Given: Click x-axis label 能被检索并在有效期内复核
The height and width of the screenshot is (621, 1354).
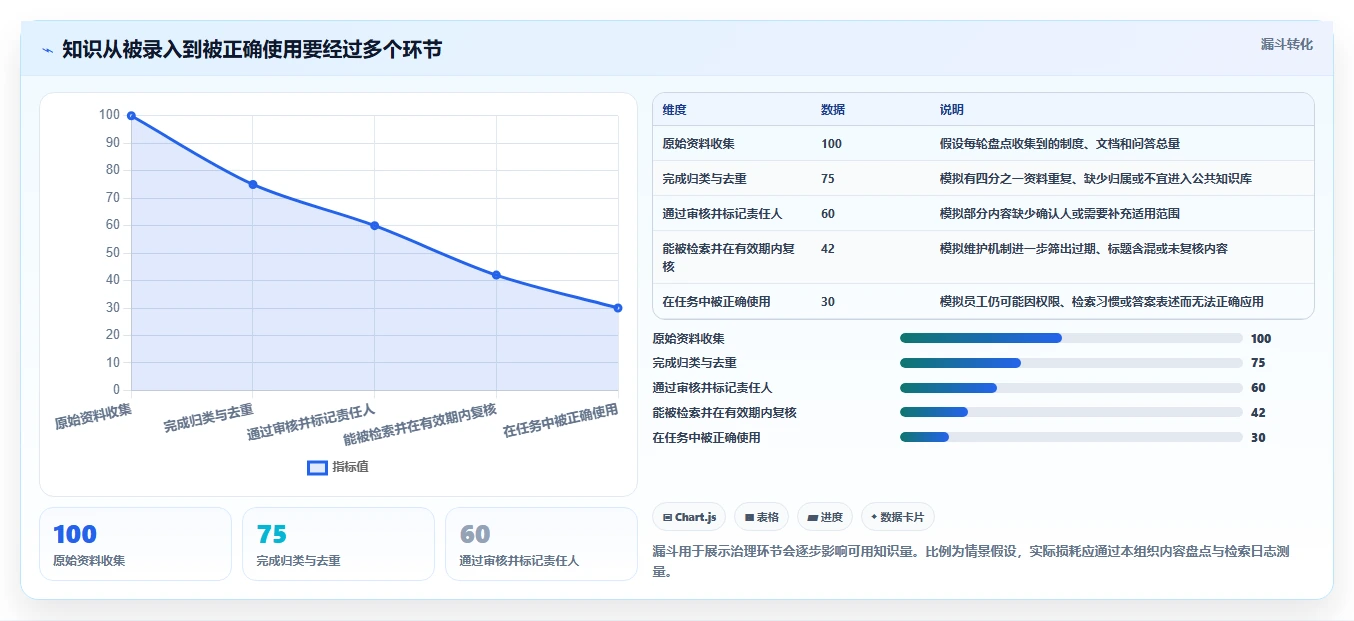Looking at the screenshot, I should 420,424.
